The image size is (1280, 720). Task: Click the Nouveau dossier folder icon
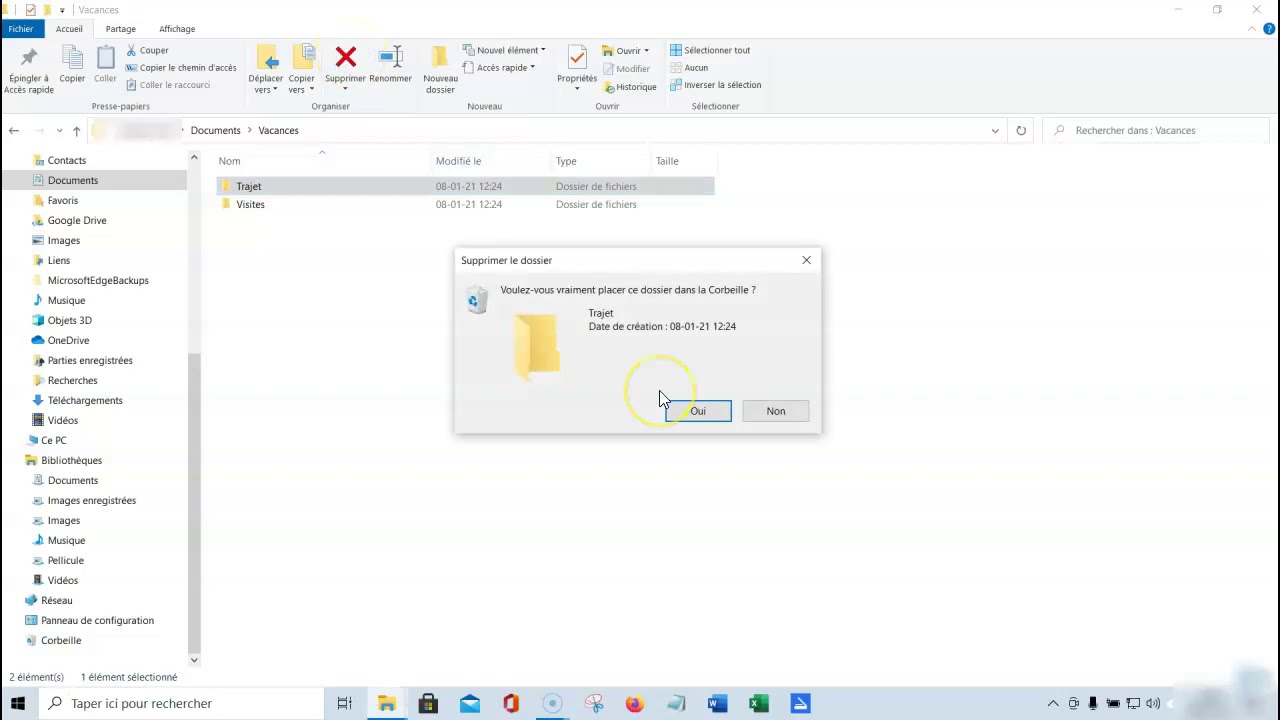(440, 58)
